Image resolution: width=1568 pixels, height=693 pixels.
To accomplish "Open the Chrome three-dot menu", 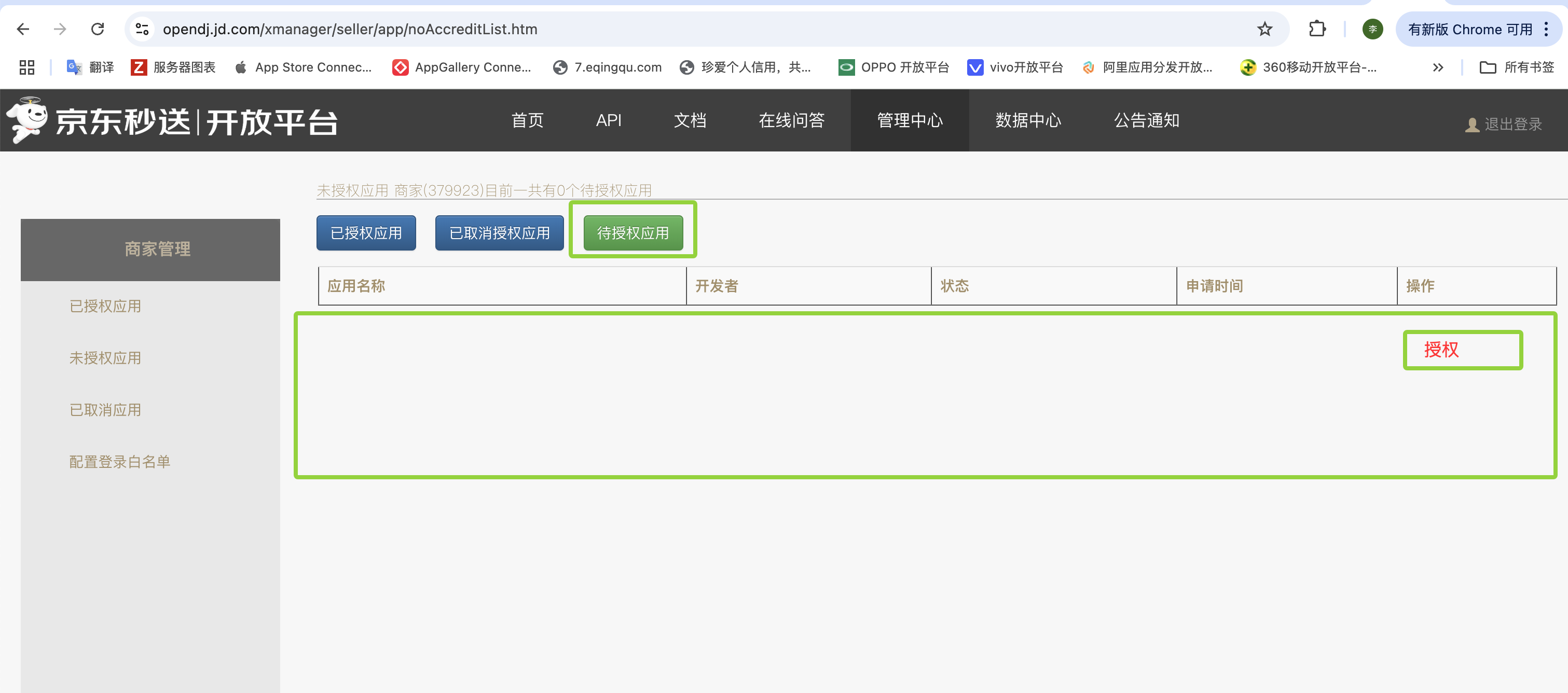I will (1546, 29).
